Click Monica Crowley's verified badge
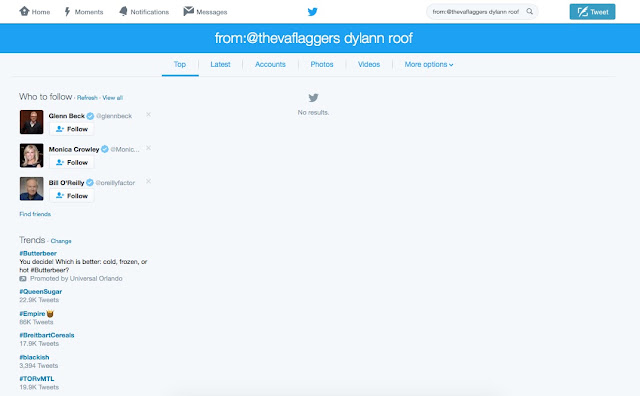The height and width of the screenshot is (396, 640). click(x=105, y=149)
